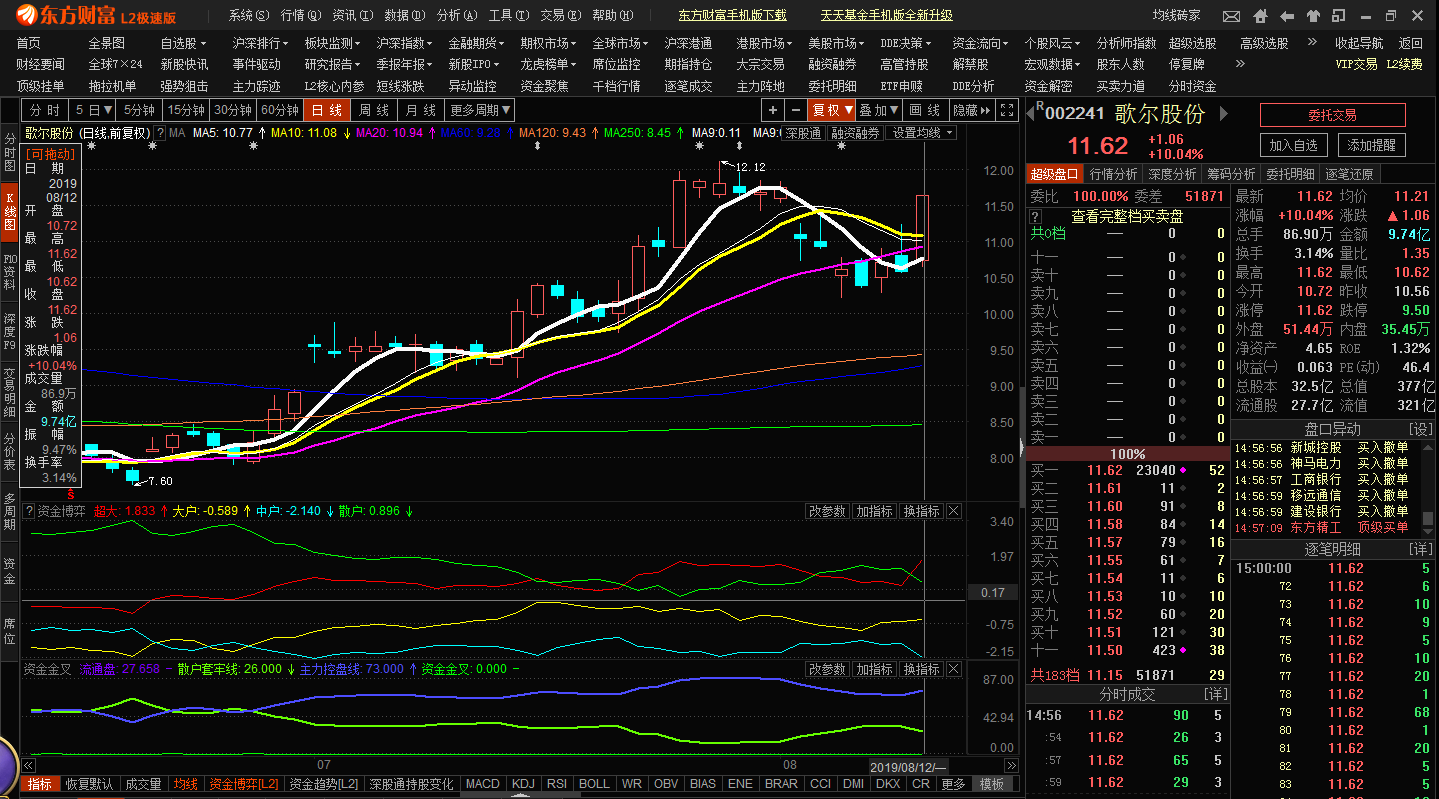Click the 添加提醒 button
Viewport: 1439px width, 799px height.
point(1371,145)
